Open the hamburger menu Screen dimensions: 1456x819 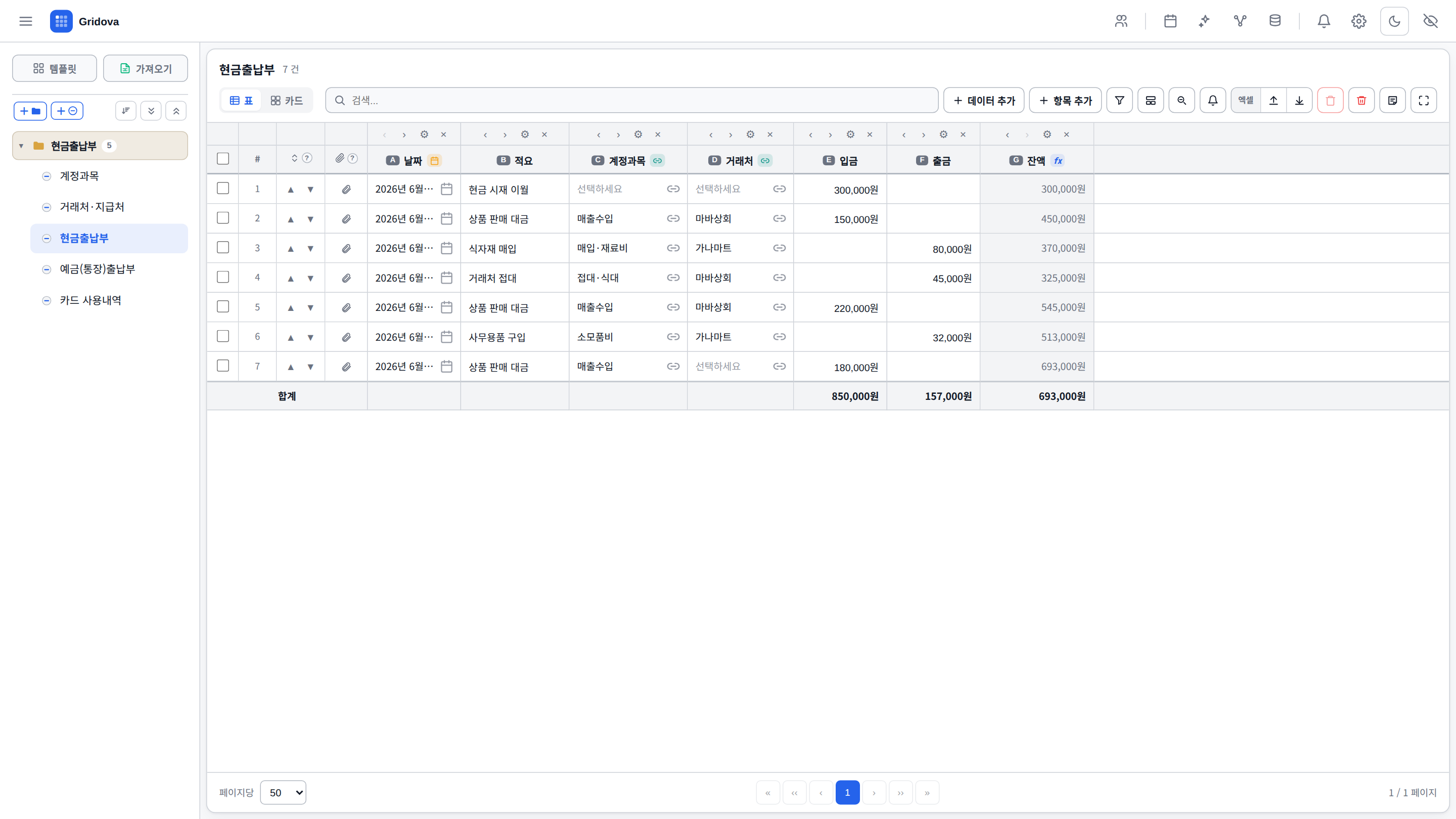(25, 21)
